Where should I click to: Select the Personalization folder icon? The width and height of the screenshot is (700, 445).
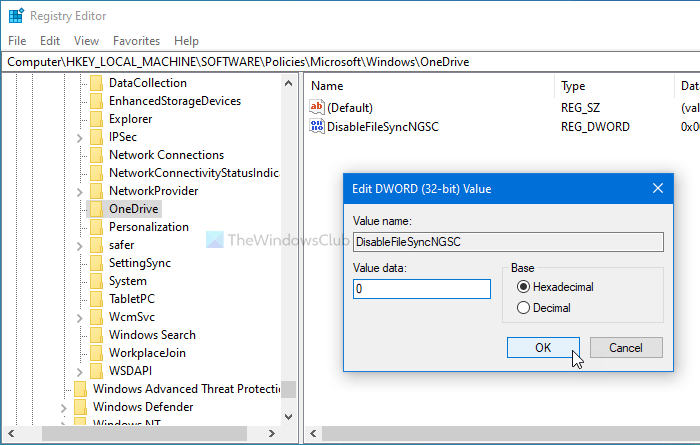click(x=96, y=227)
